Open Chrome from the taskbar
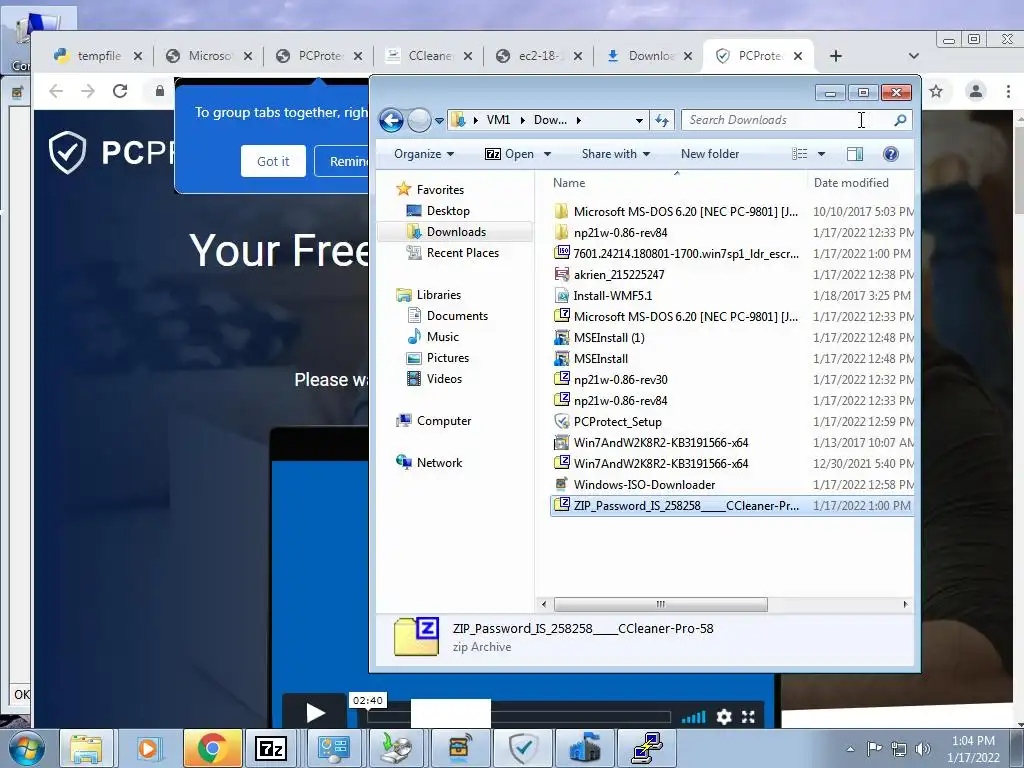Image resolution: width=1024 pixels, height=768 pixels. point(212,748)
